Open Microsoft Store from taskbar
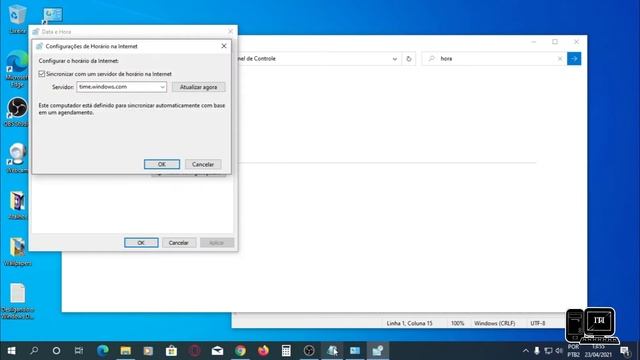Viewport: 640px width, 360px height. click(171, 351)
